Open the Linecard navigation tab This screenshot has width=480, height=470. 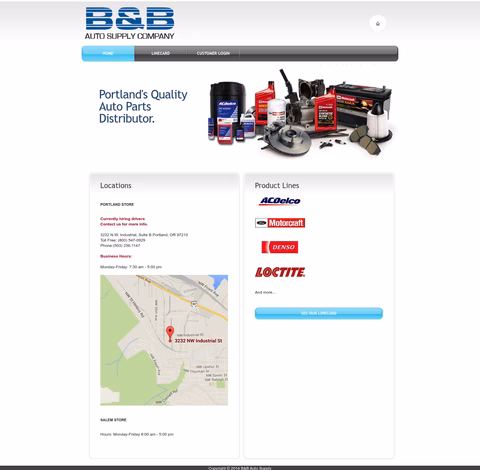[160, 53]
